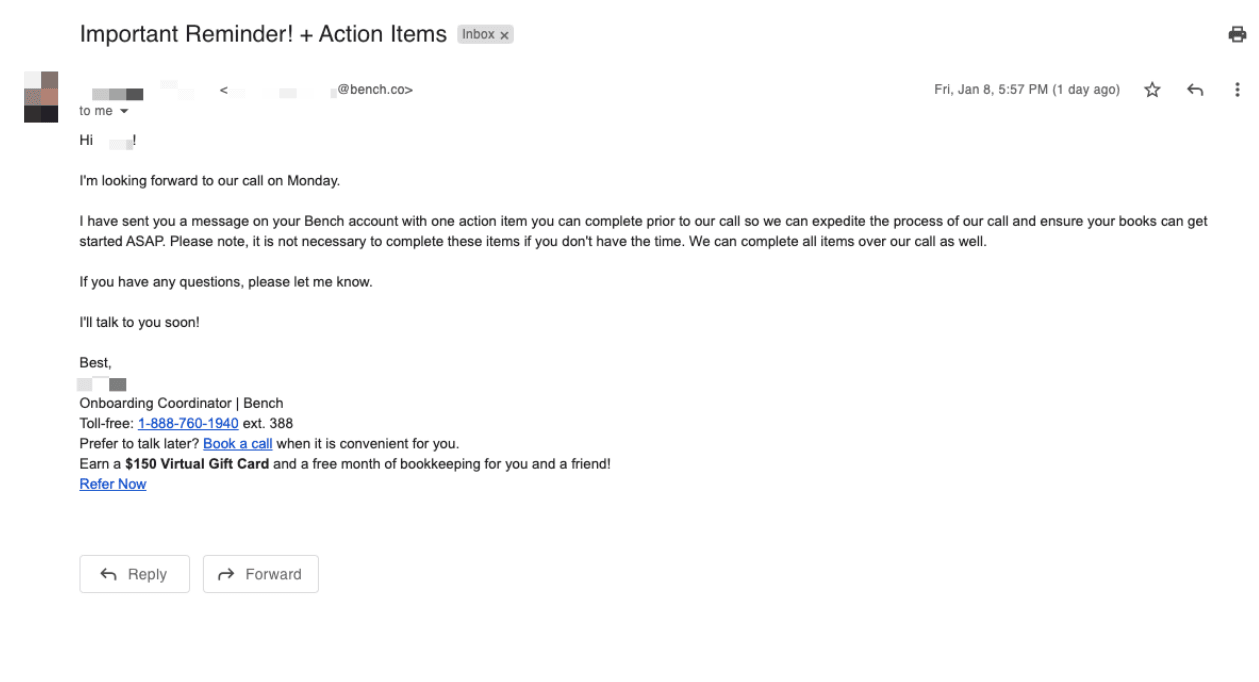Click the curved reply arrow inside Reply button
The height and width of the screenshot is (682, 1259).
point(110,573)
